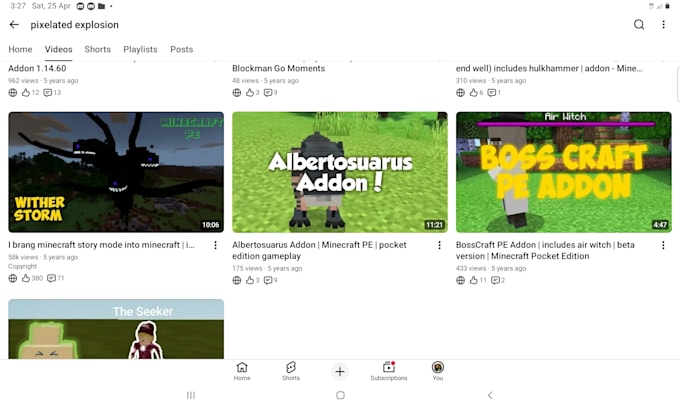Open Subscriptions in the bottom navigation
The height and width of the screenshot is (408, 680).
pyautogui.click(x=389, y=372)
